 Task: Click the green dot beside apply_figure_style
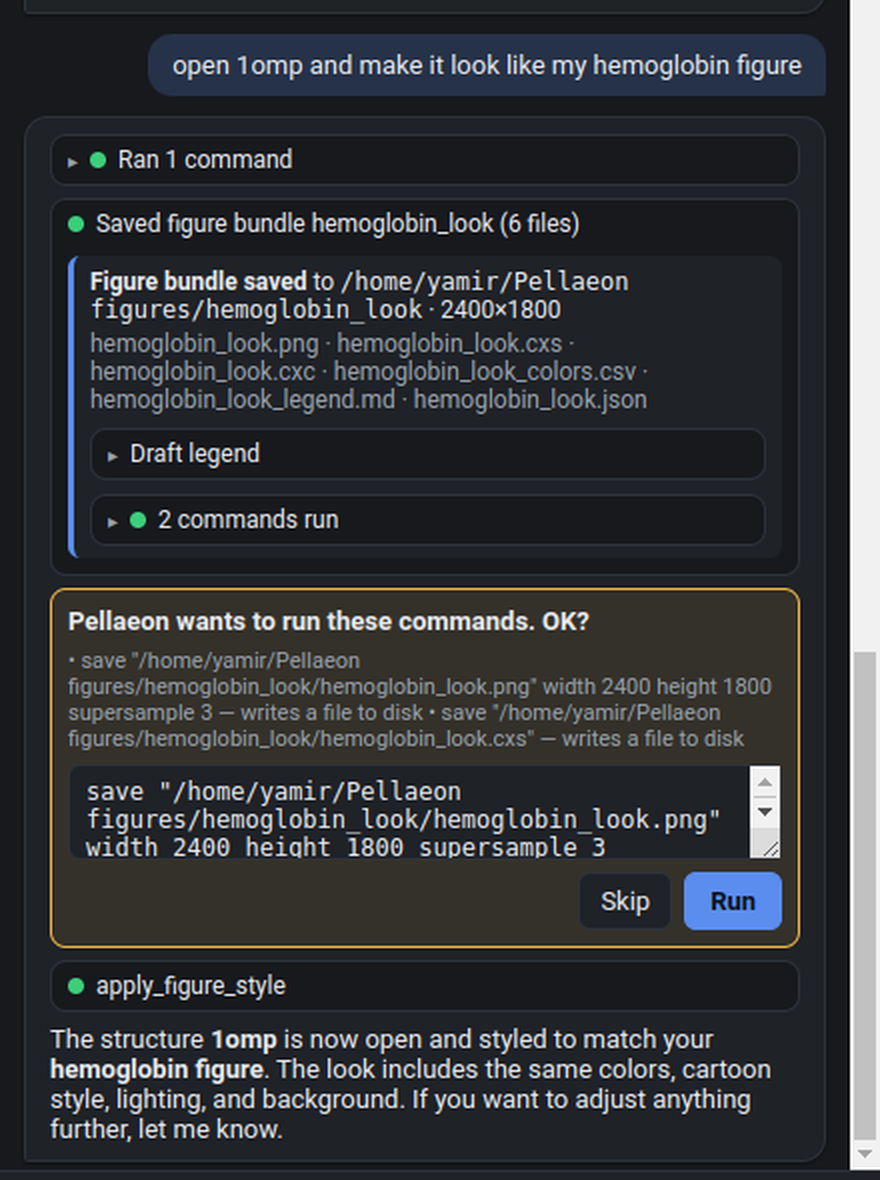[76, 986]
